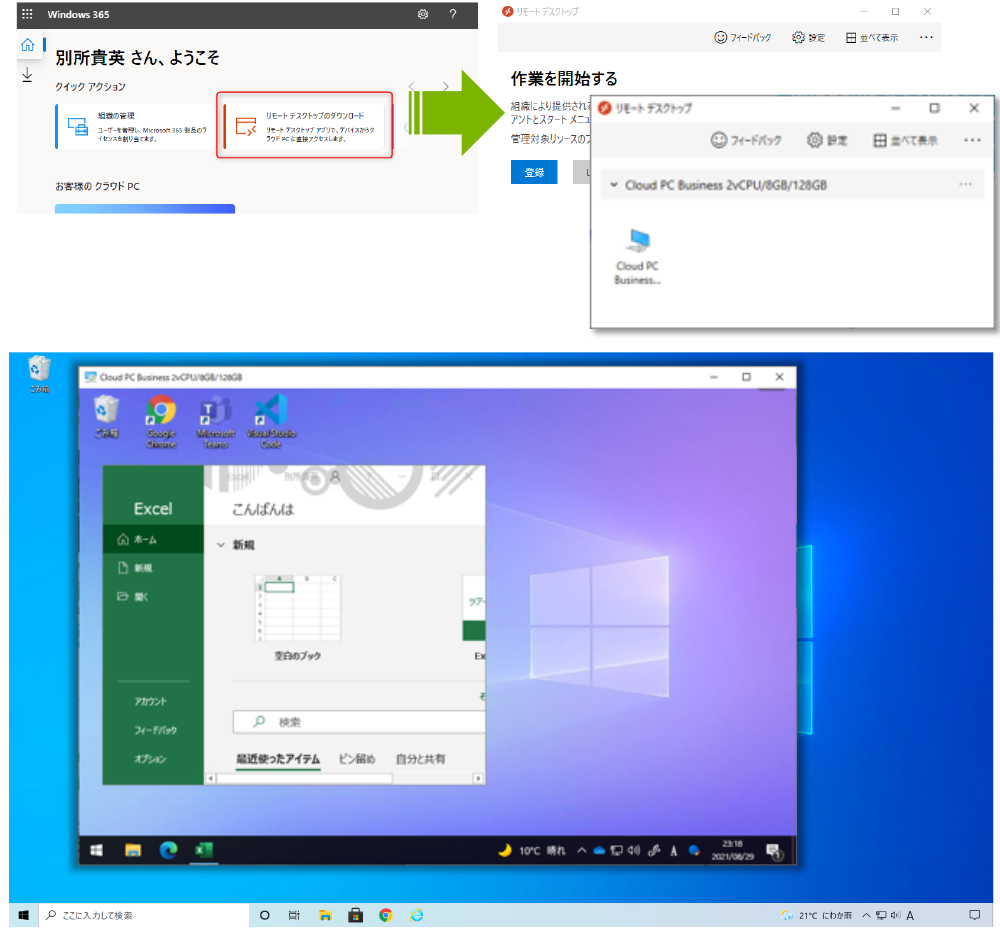Switch to the 自分と共有 tab
This screenshot has height=944, width=1000.
pos(420,758)
